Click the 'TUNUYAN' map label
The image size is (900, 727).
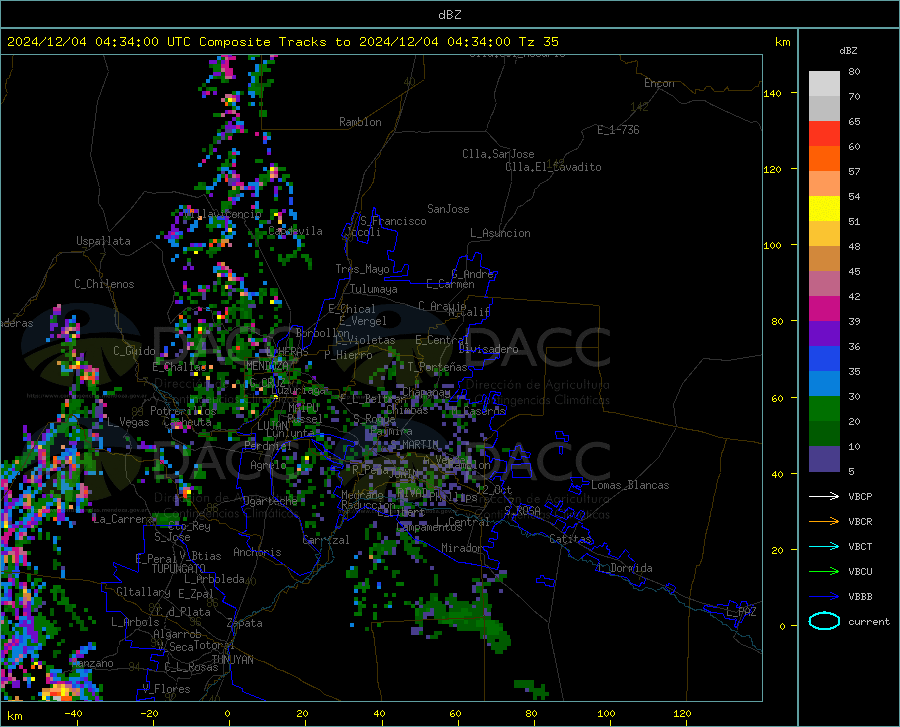(232, 659)
